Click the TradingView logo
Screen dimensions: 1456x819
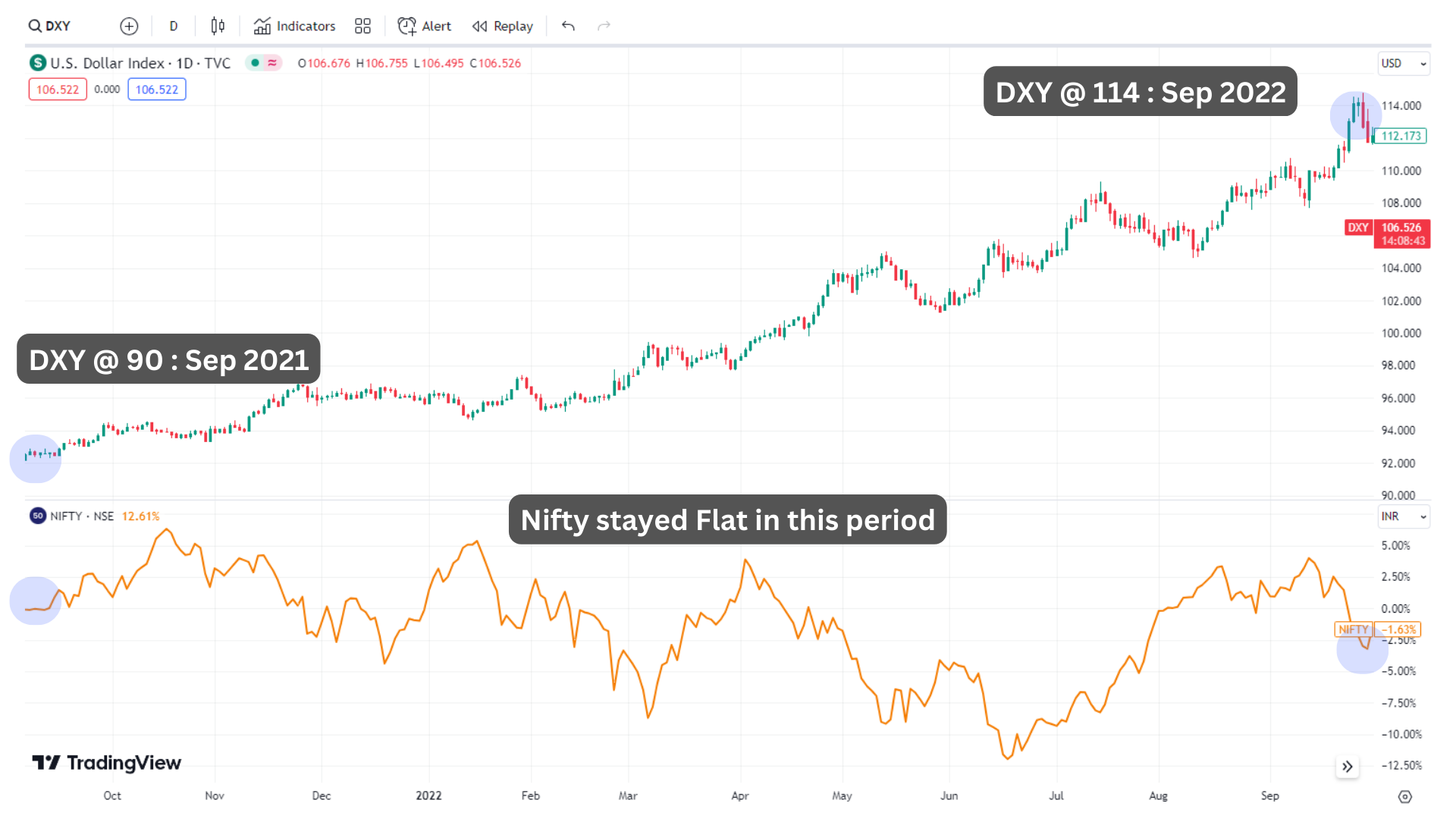pos(105,763)
